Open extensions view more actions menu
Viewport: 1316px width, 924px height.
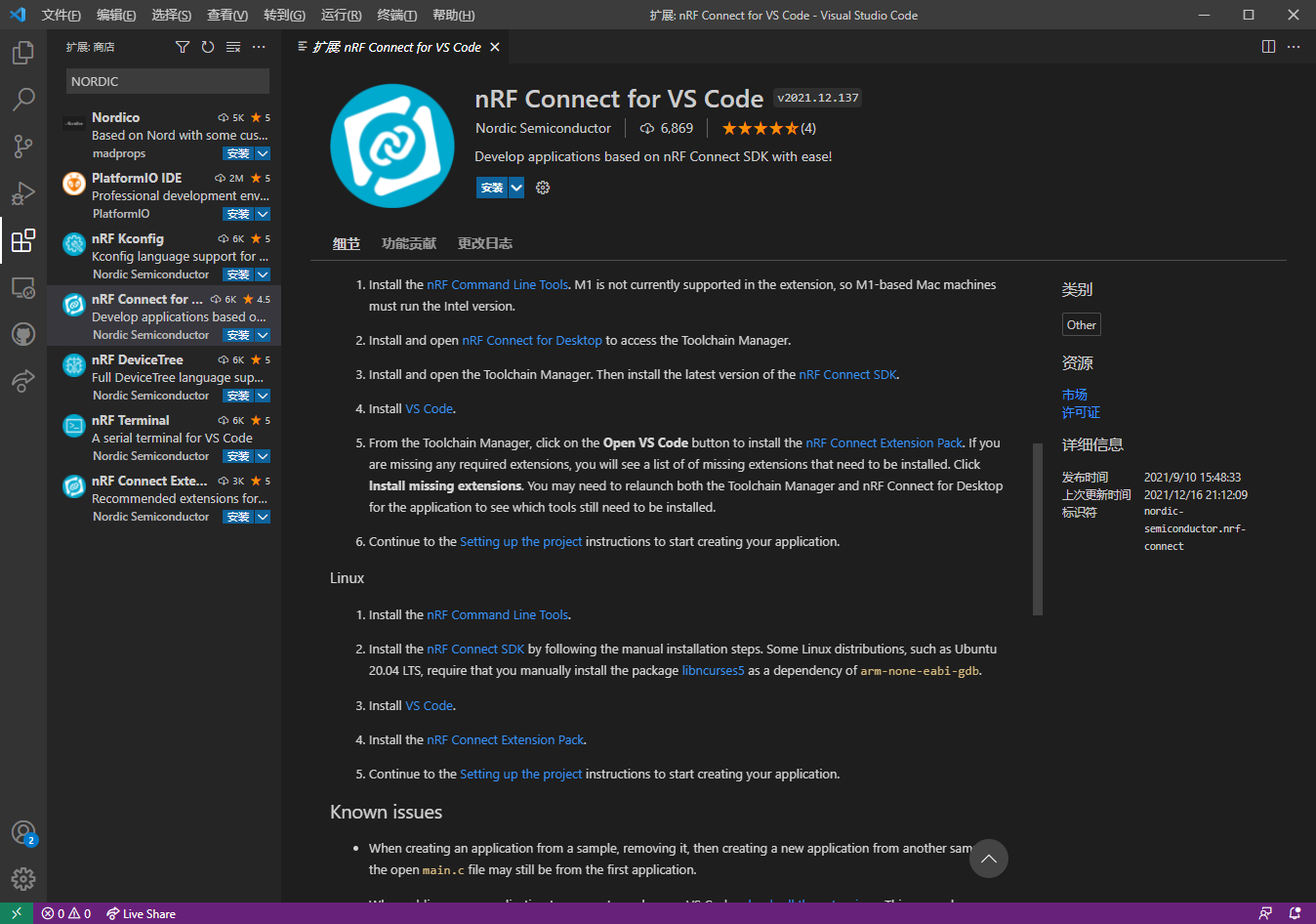(x=259, y=47)
